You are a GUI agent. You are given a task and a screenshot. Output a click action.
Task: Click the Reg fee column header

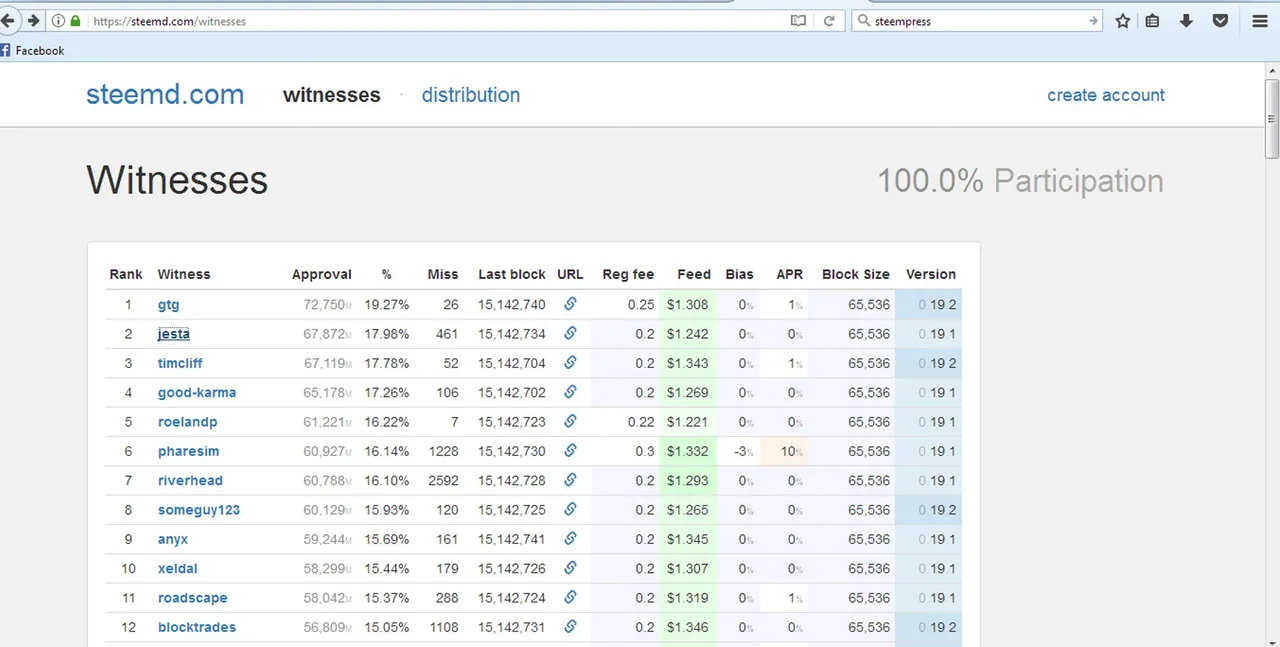point(628,274)
